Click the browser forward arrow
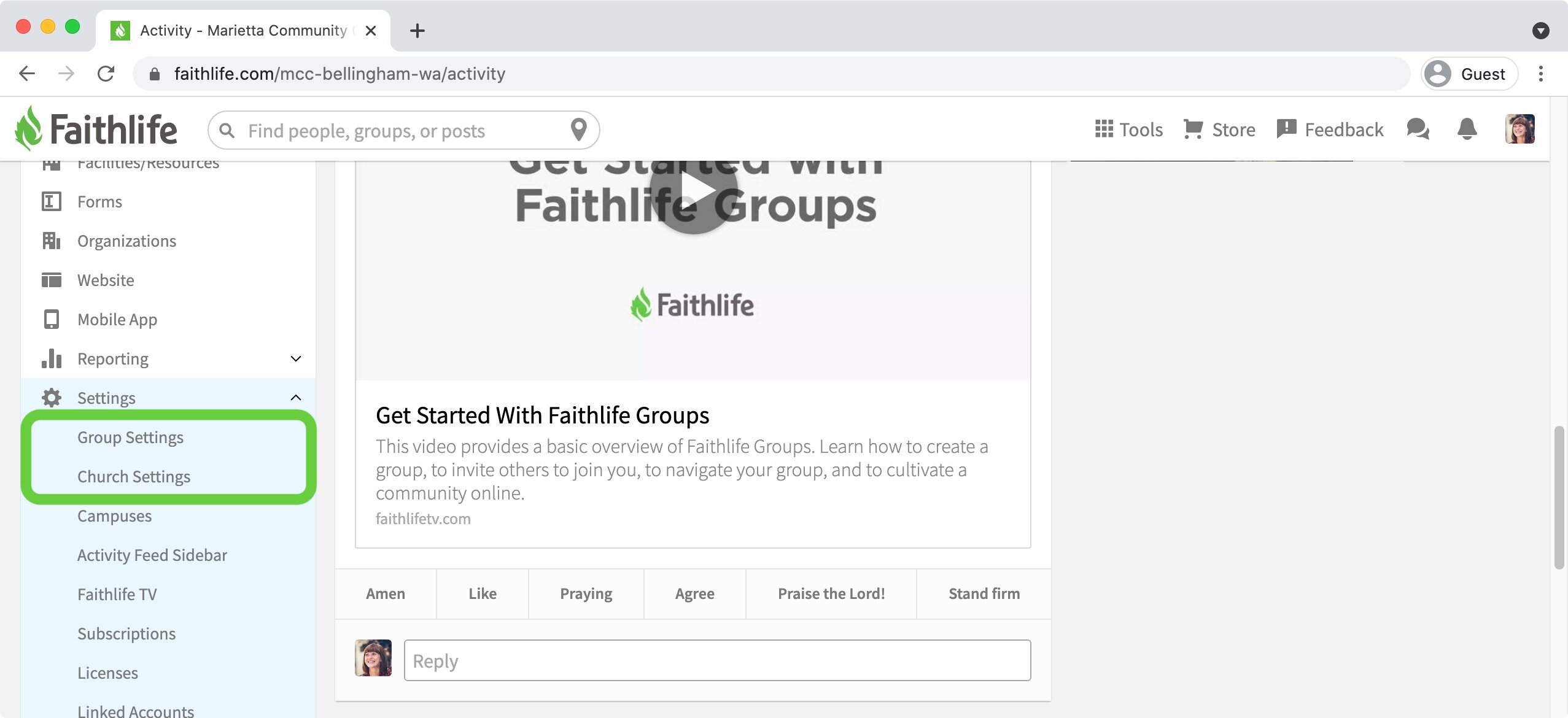 66,74
